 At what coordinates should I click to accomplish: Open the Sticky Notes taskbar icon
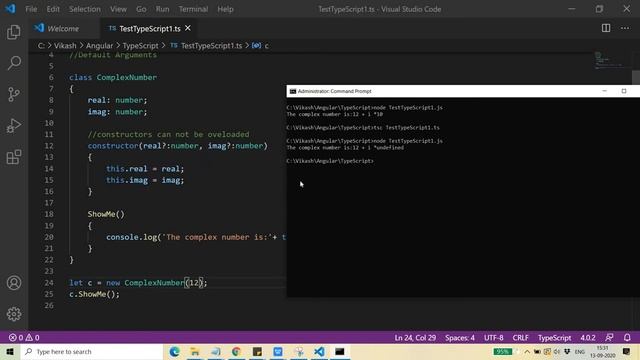click(x=257, y=351)
